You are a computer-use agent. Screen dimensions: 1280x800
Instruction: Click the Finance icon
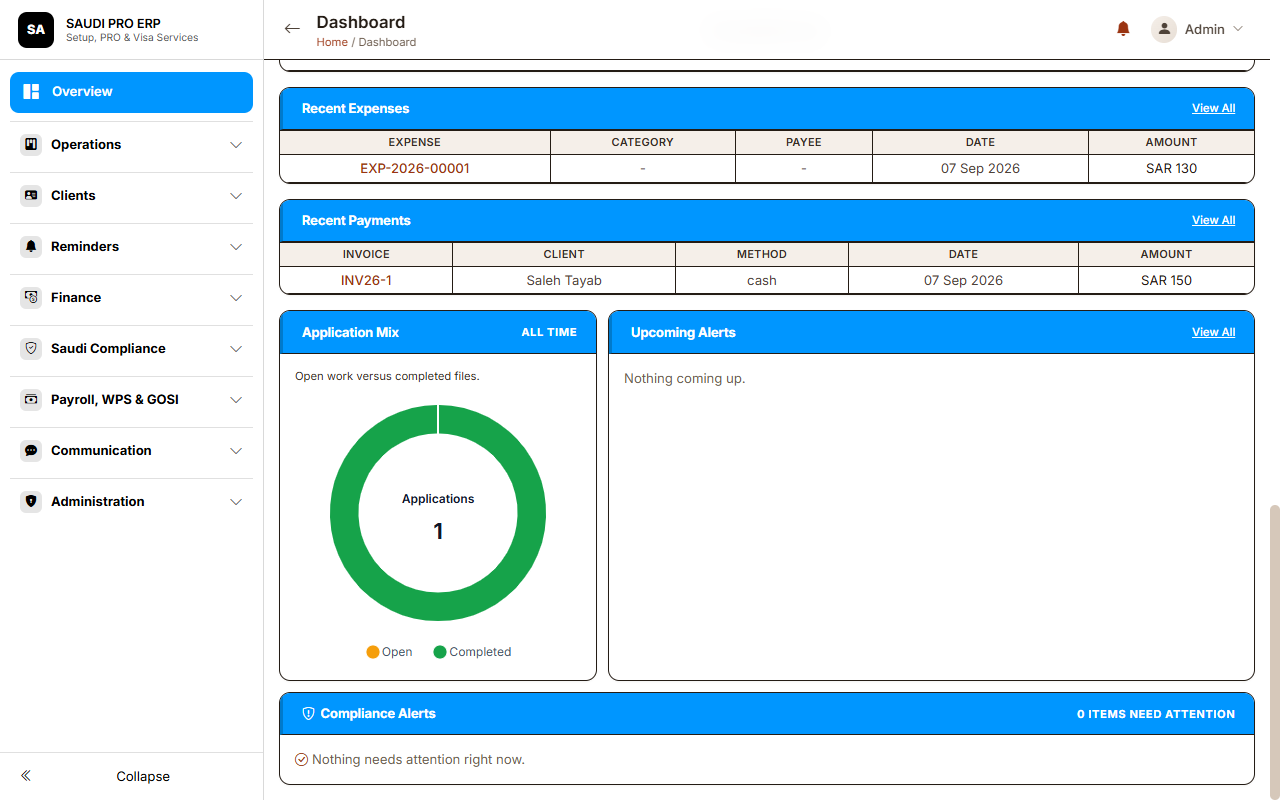click(x=31, y=298)
